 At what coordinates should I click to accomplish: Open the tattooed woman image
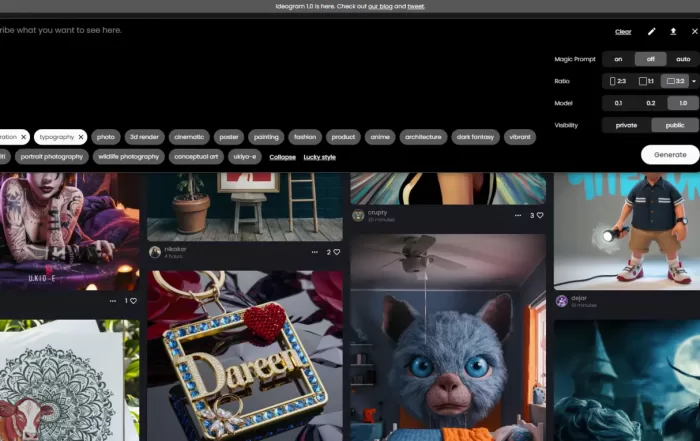pos(70,232)
